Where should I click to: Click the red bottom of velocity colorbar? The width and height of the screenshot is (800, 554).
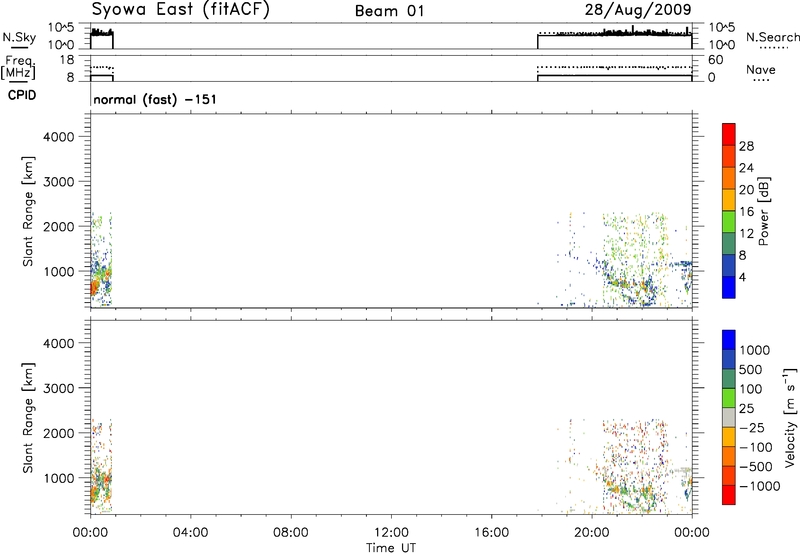[x=729, y=495]
